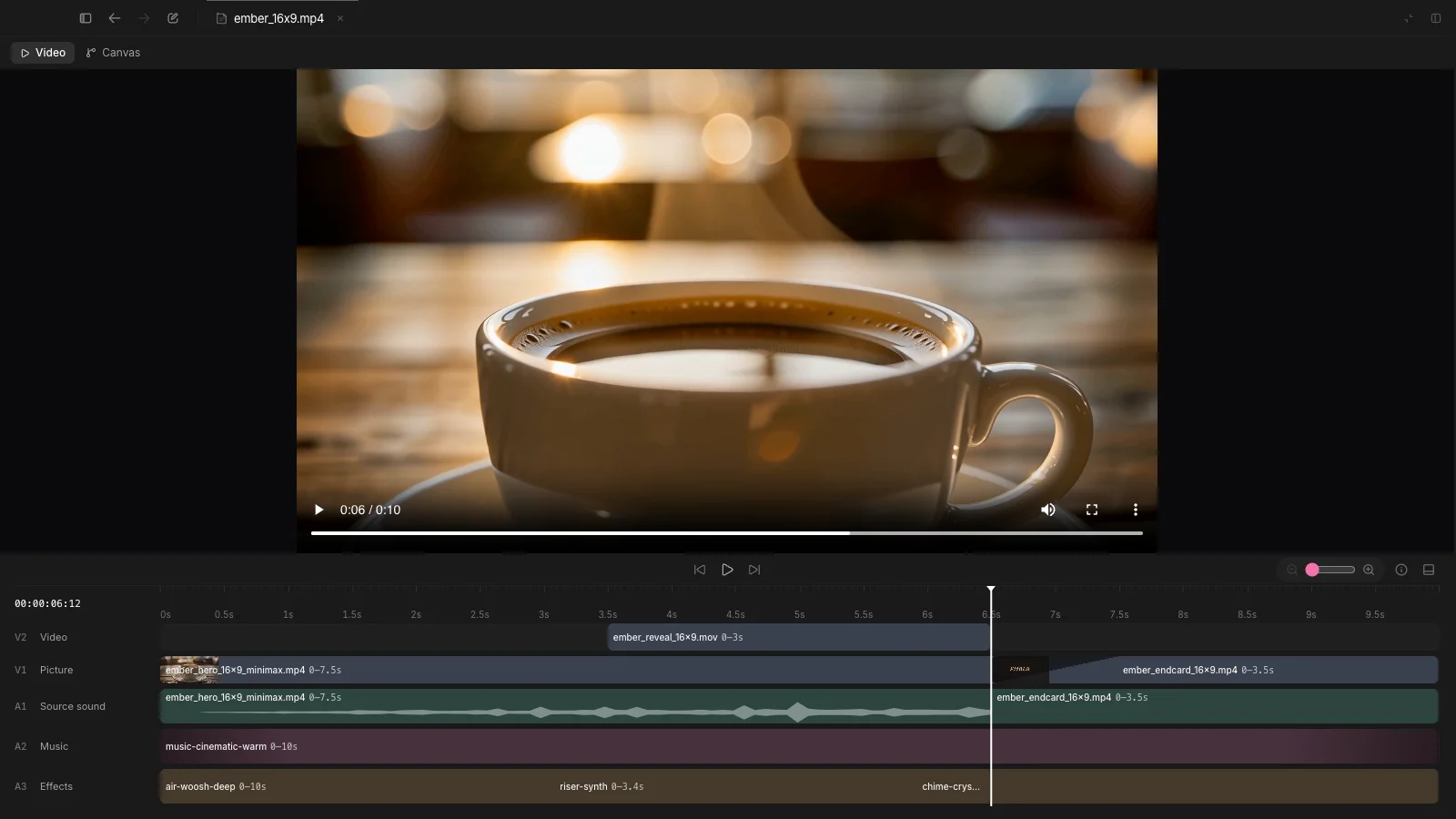Switch to the Video view tab

[43, 53]
